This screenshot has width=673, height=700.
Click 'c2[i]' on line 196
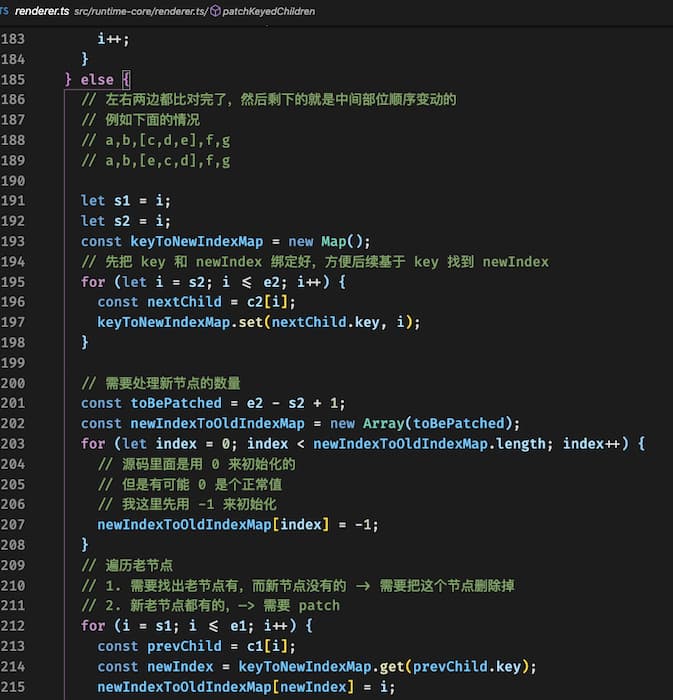[x=267, y=302]
